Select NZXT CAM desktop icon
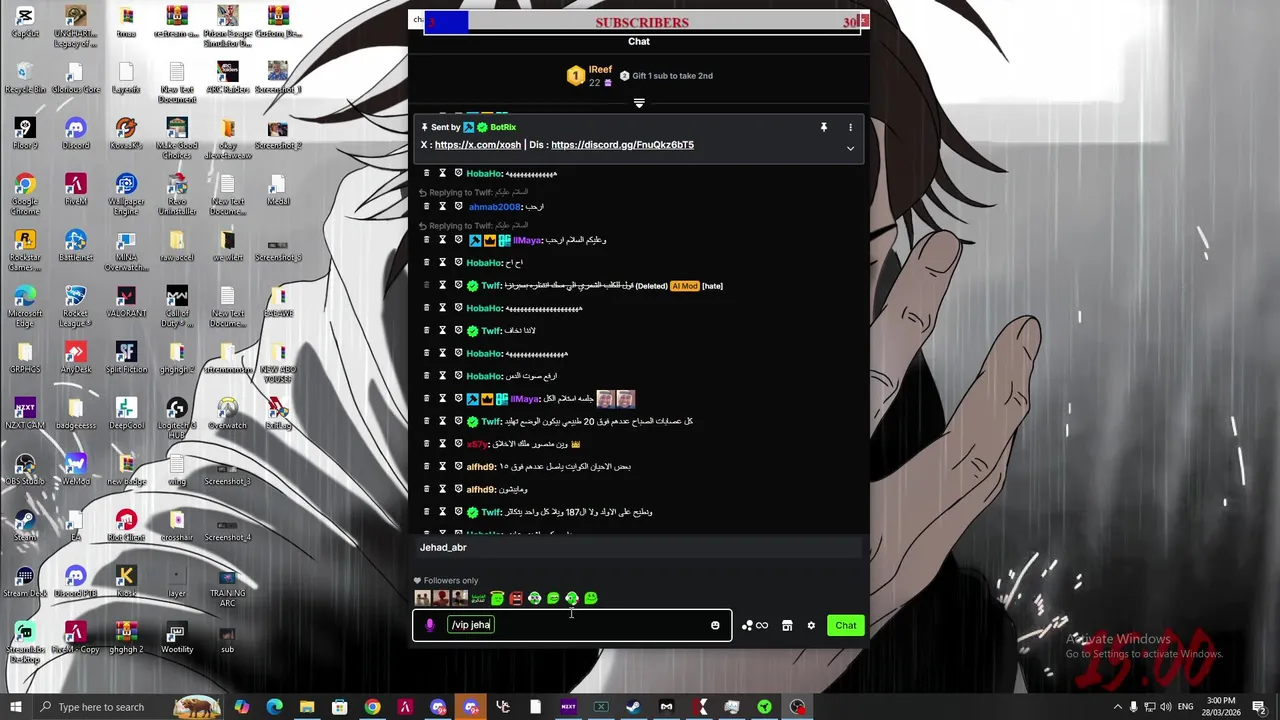1280x720 pixels. [25, 414]
